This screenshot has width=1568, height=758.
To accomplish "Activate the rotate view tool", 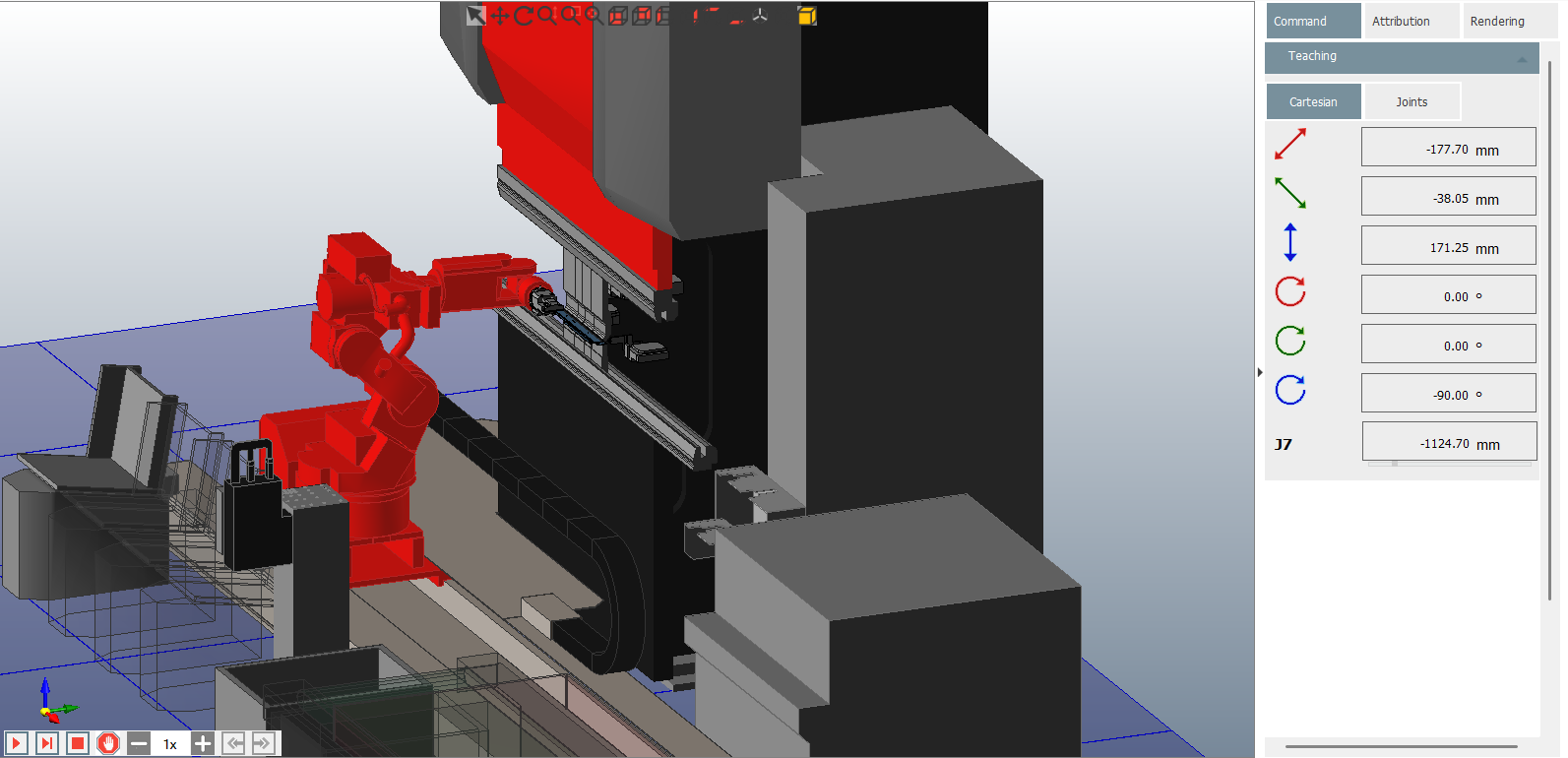I will (523, 16).
